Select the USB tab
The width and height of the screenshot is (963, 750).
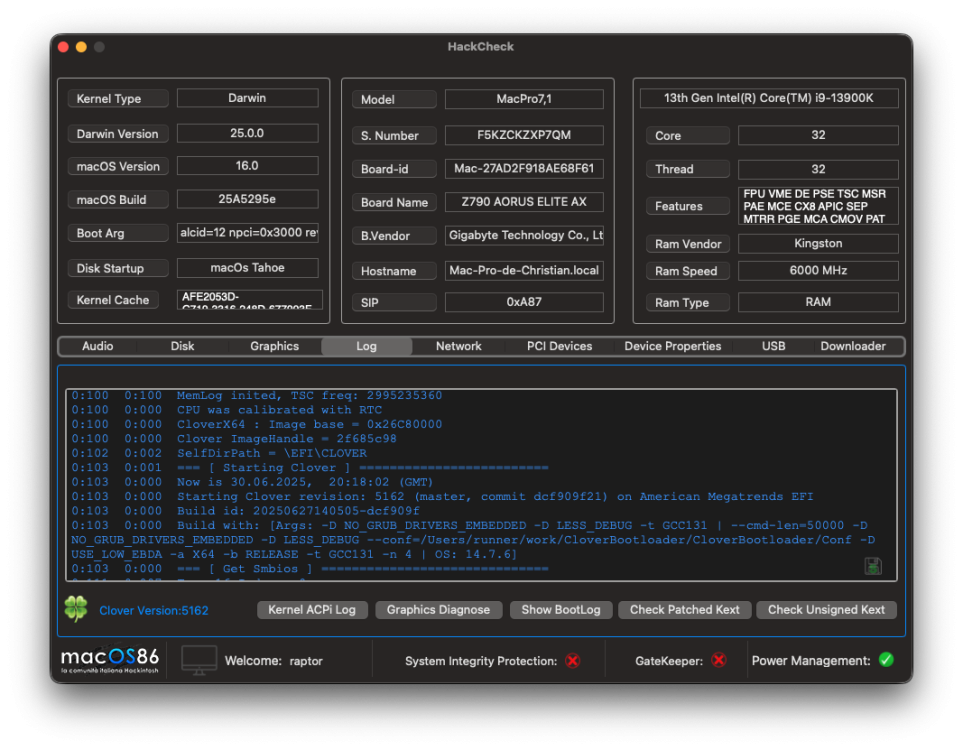click(x=773, y=346)
